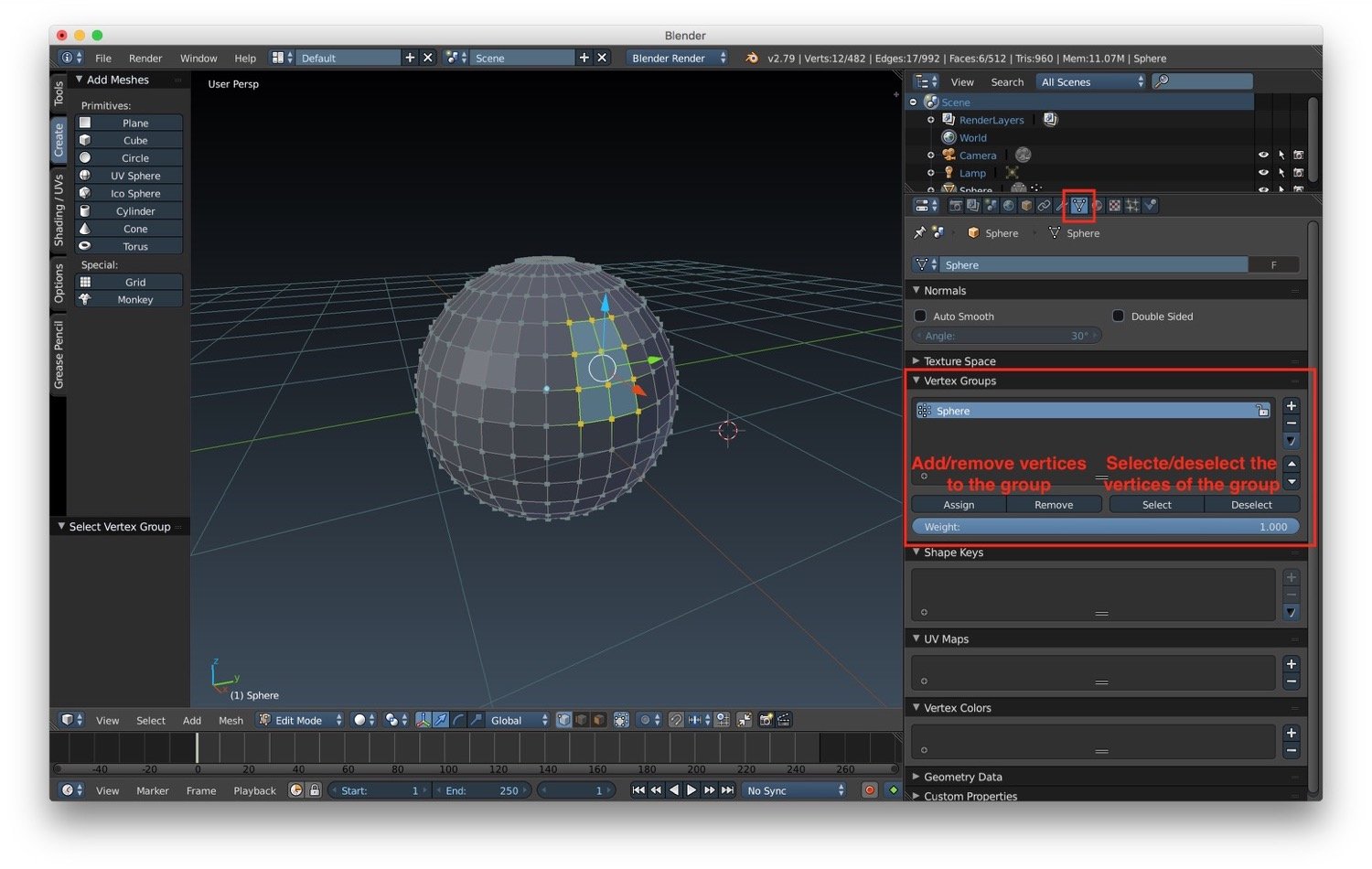Open the Texture properties tab (checker icon)
This screenshot has width=1372, height=869.
1114,206
